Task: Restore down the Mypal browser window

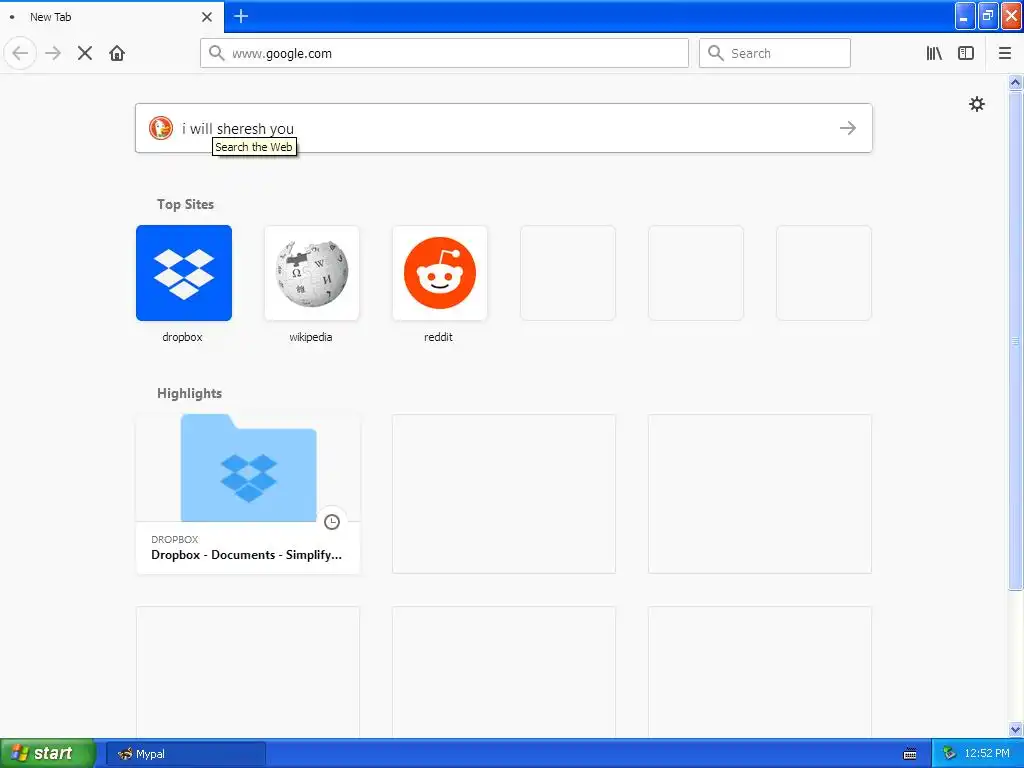Action: (988, 16)
